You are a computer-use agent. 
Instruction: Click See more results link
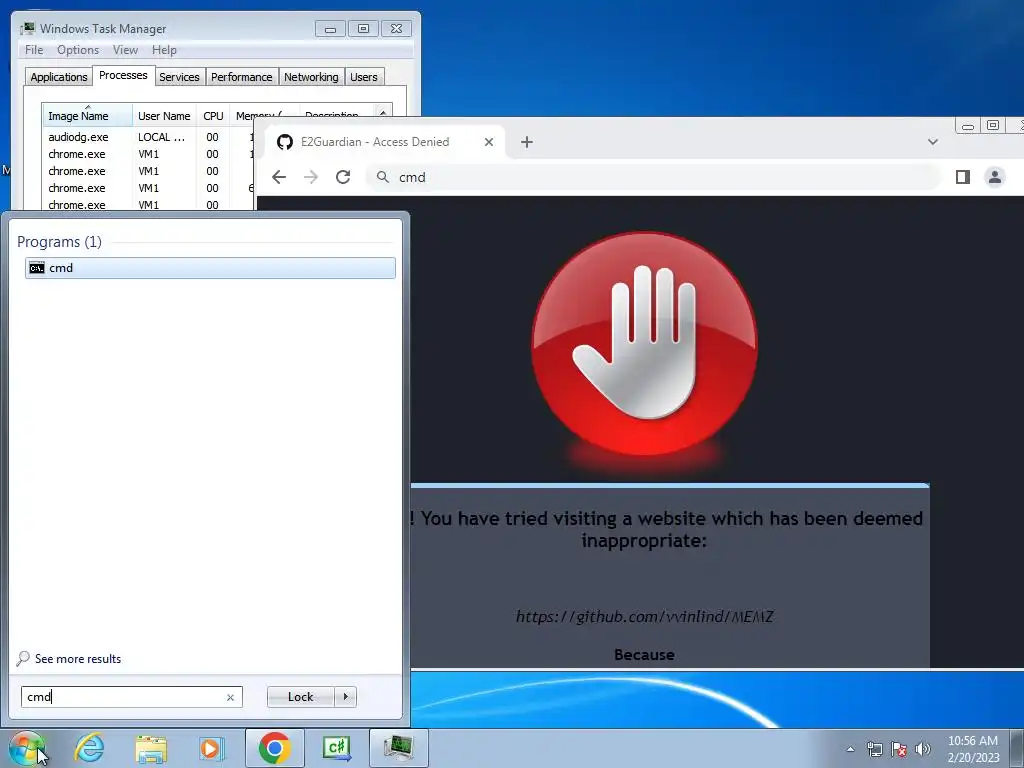(x=78, y=659)
